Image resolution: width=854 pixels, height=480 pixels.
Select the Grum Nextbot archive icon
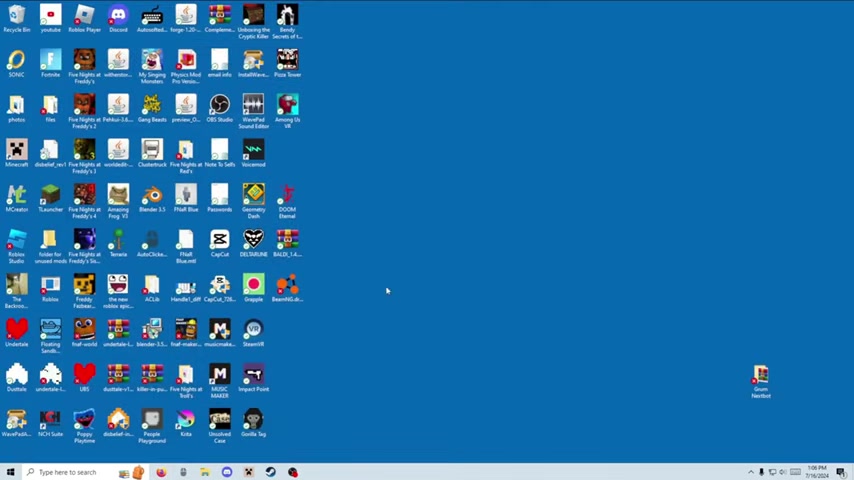pyautogui.click(x=761, y=376)
